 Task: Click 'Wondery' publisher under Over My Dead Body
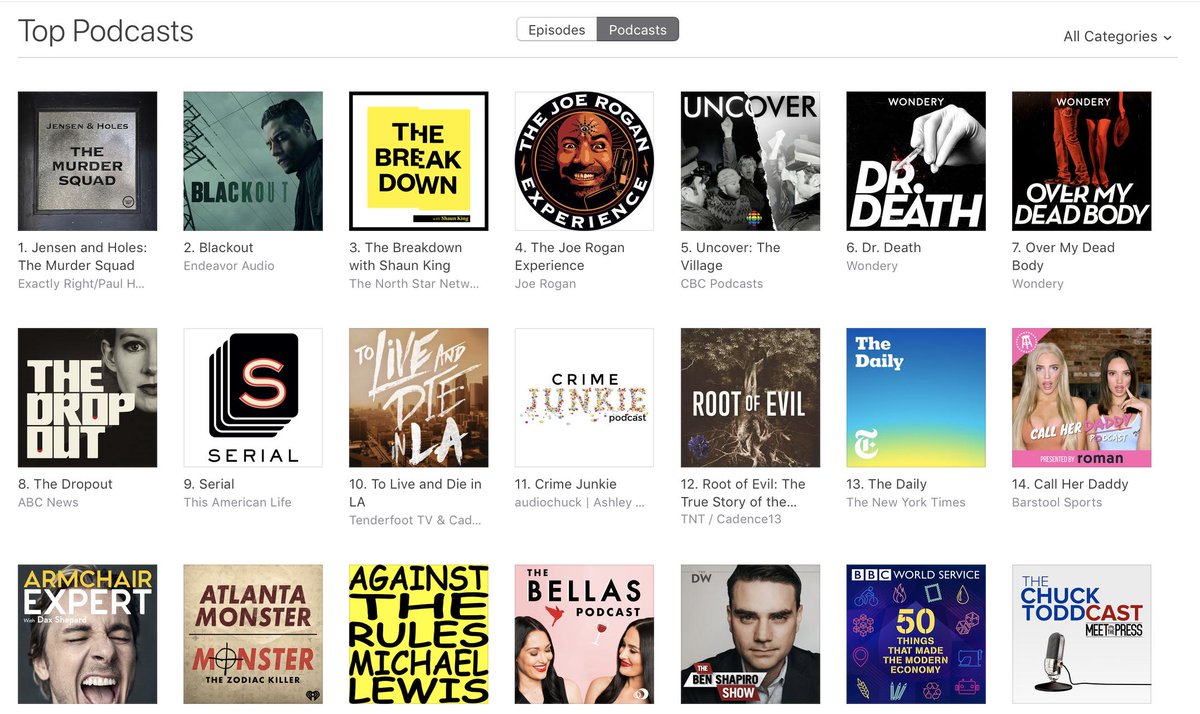1038,284
